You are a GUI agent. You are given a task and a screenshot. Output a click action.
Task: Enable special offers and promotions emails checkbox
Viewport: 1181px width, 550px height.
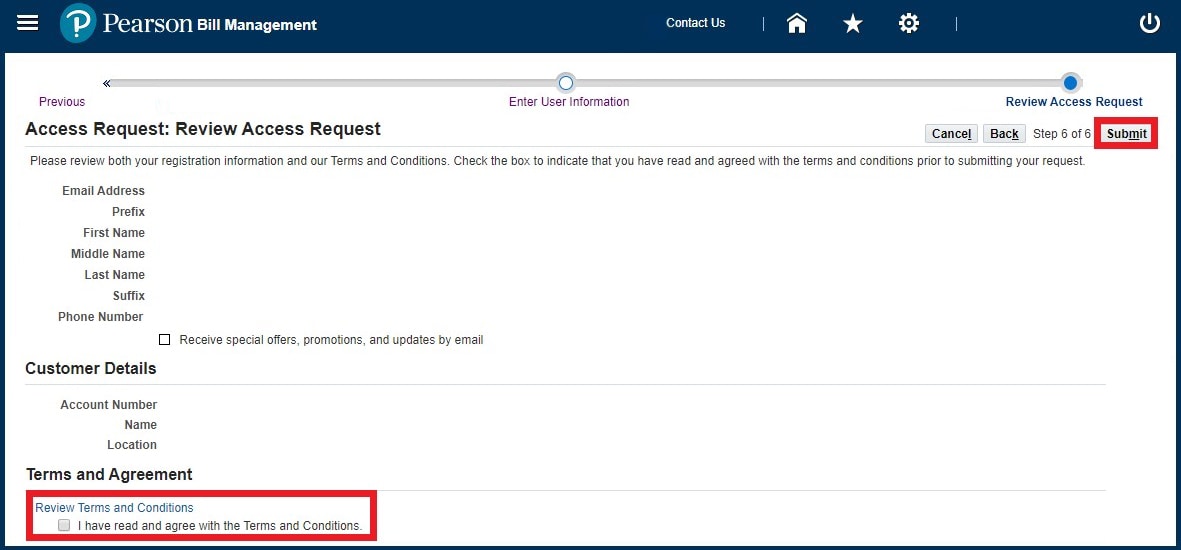[165, 340]
